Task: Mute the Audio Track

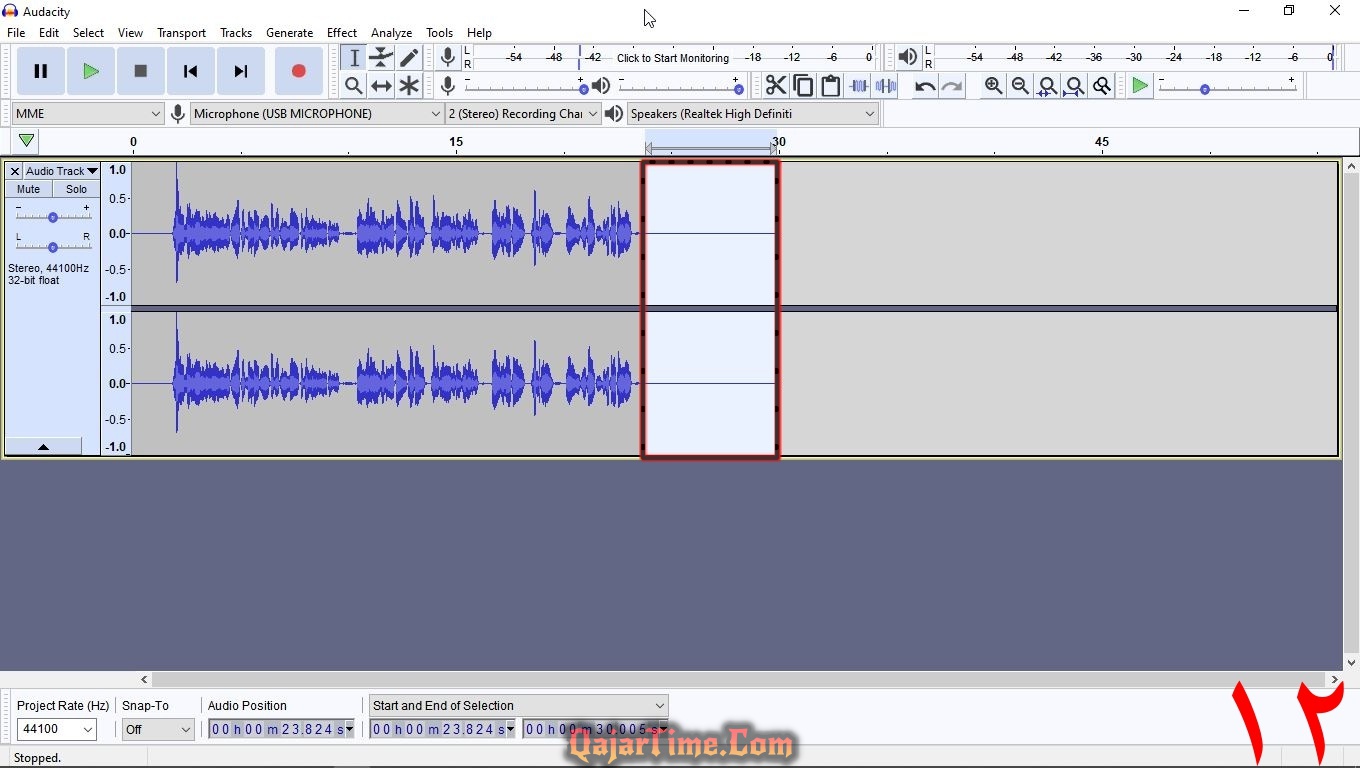Action: click(29, 189)
